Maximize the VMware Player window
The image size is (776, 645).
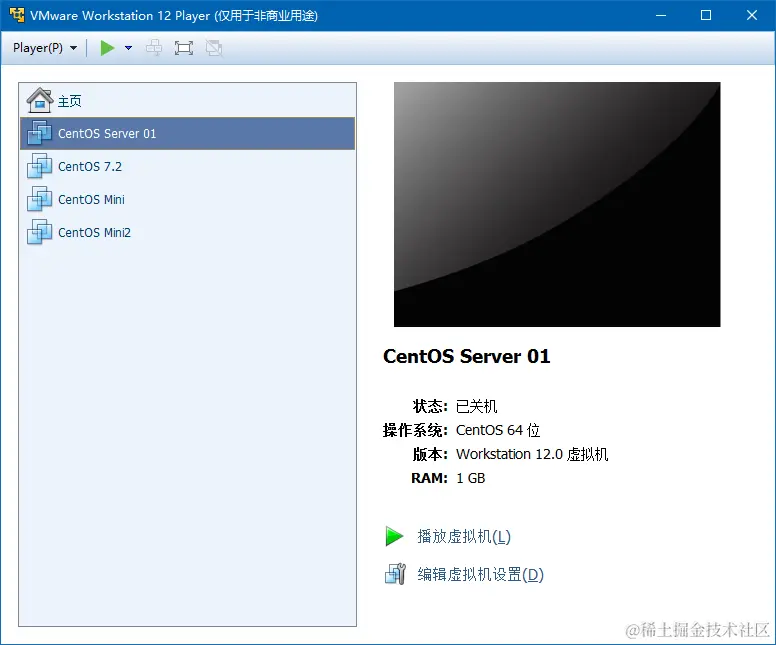tap(706, 15)
